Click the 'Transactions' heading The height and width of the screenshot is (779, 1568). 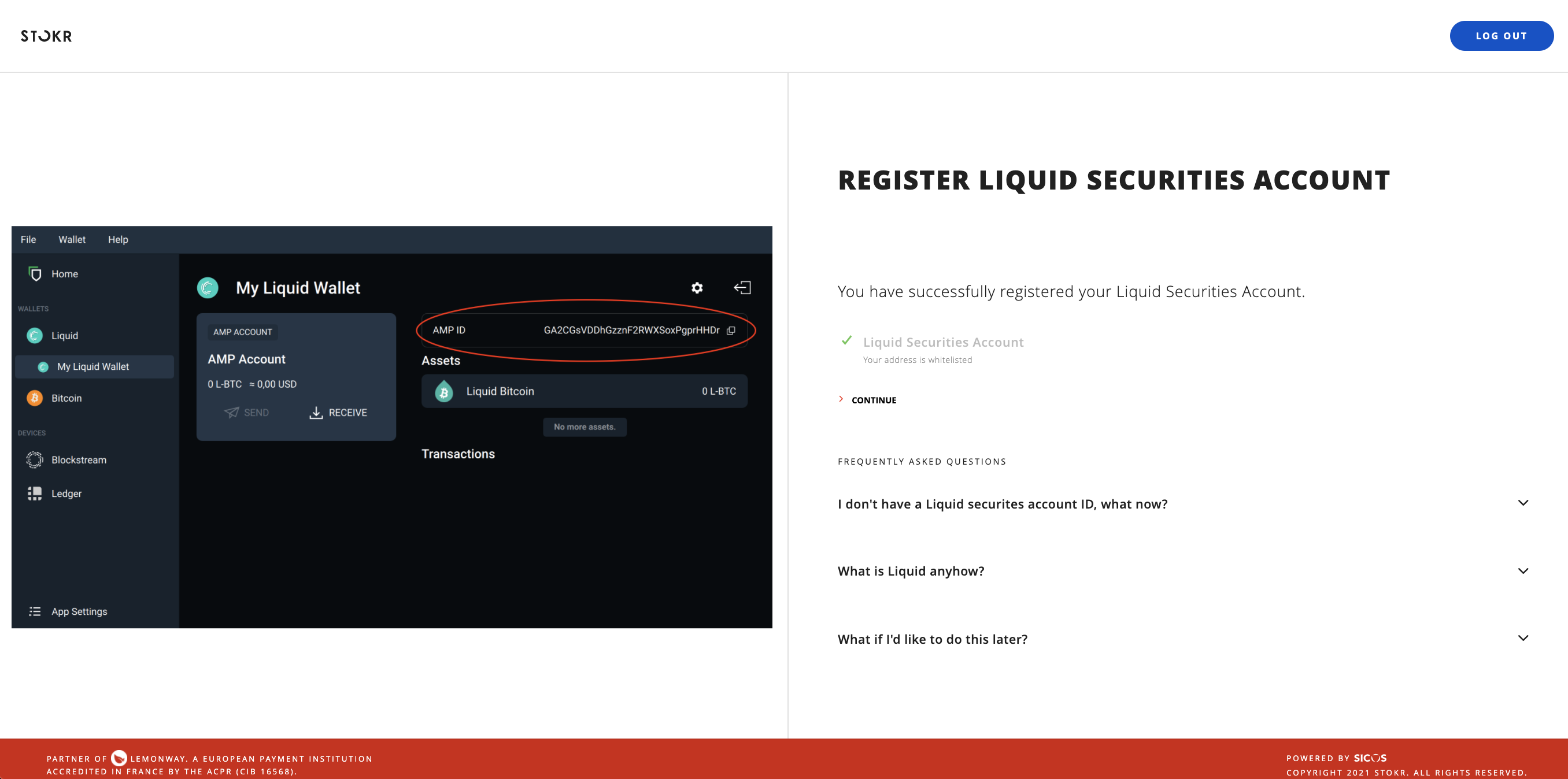(458, 454)
